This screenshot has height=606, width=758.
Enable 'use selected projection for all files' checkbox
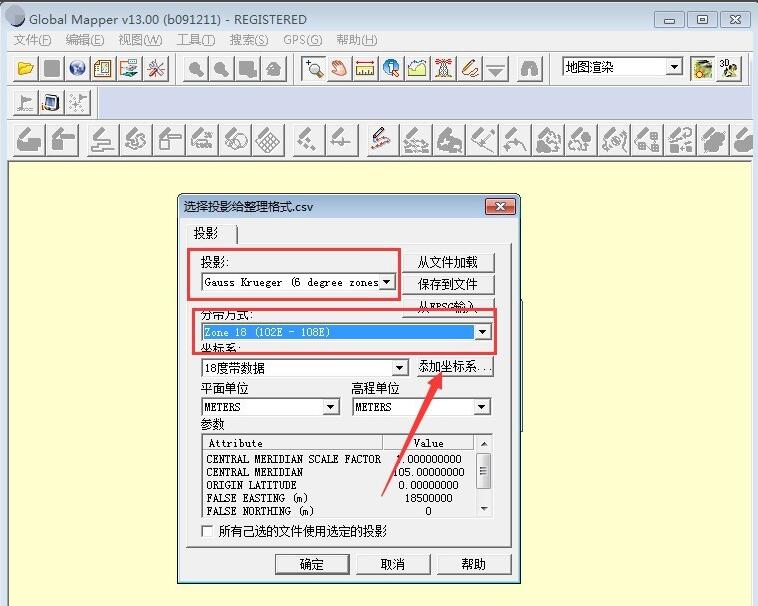coord(207,531)
